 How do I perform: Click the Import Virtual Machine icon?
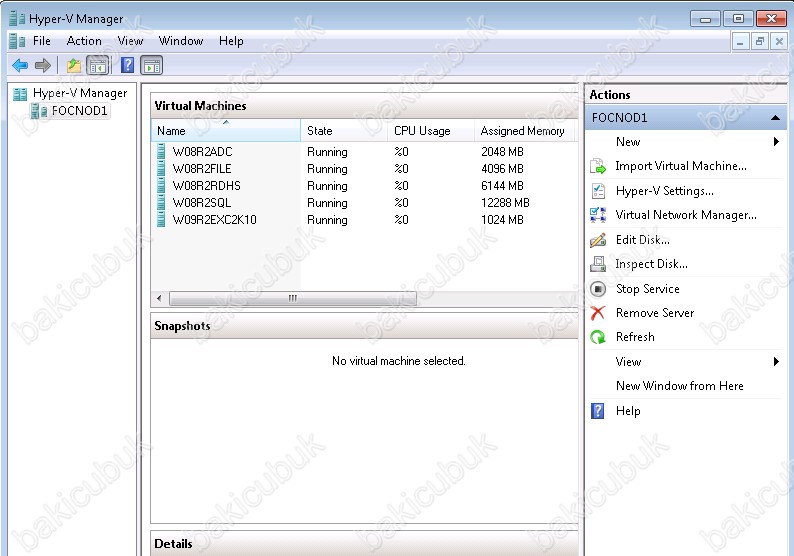pos(598,166)
